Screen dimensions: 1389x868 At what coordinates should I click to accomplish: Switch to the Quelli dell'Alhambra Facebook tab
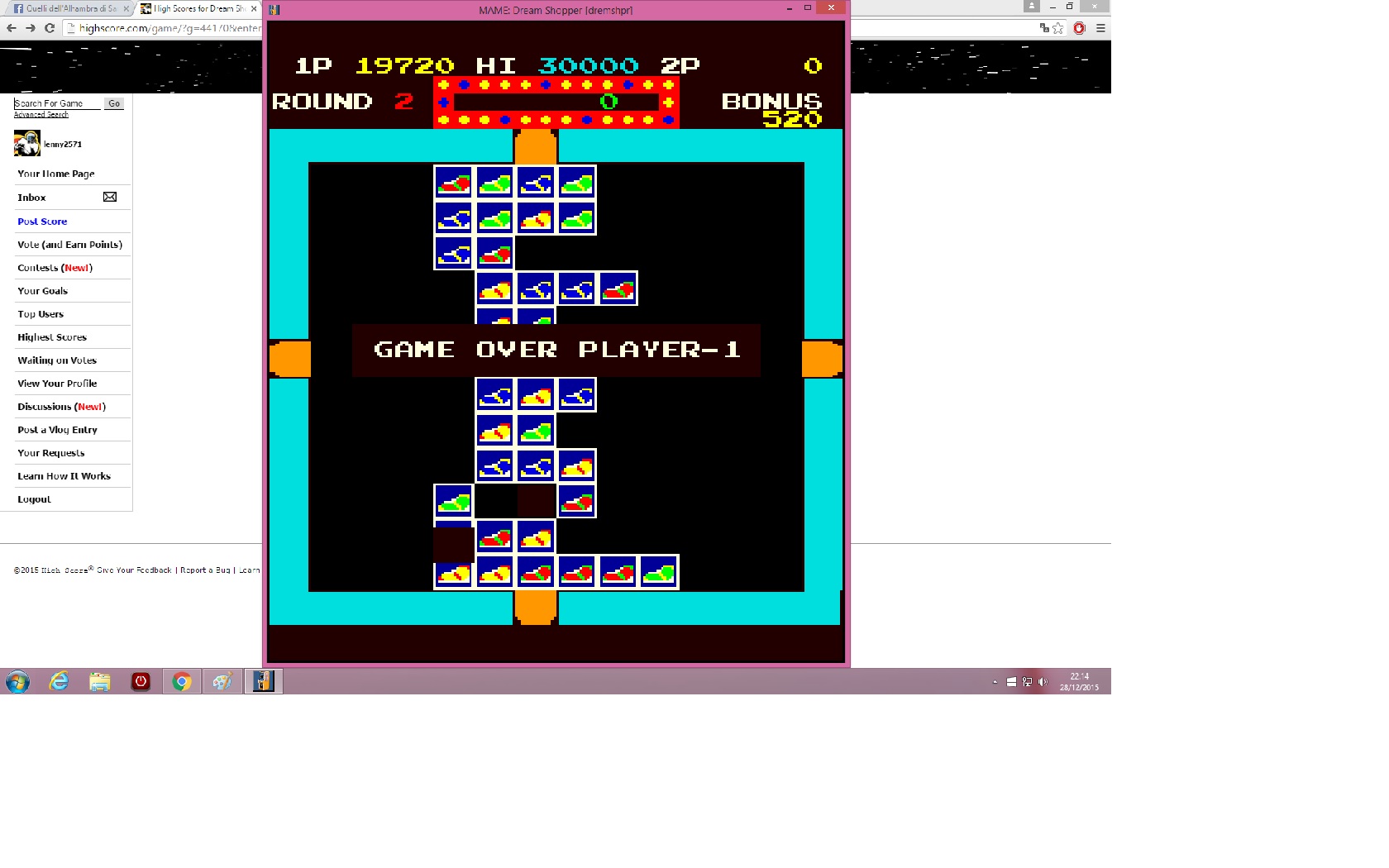click(66, 8)
